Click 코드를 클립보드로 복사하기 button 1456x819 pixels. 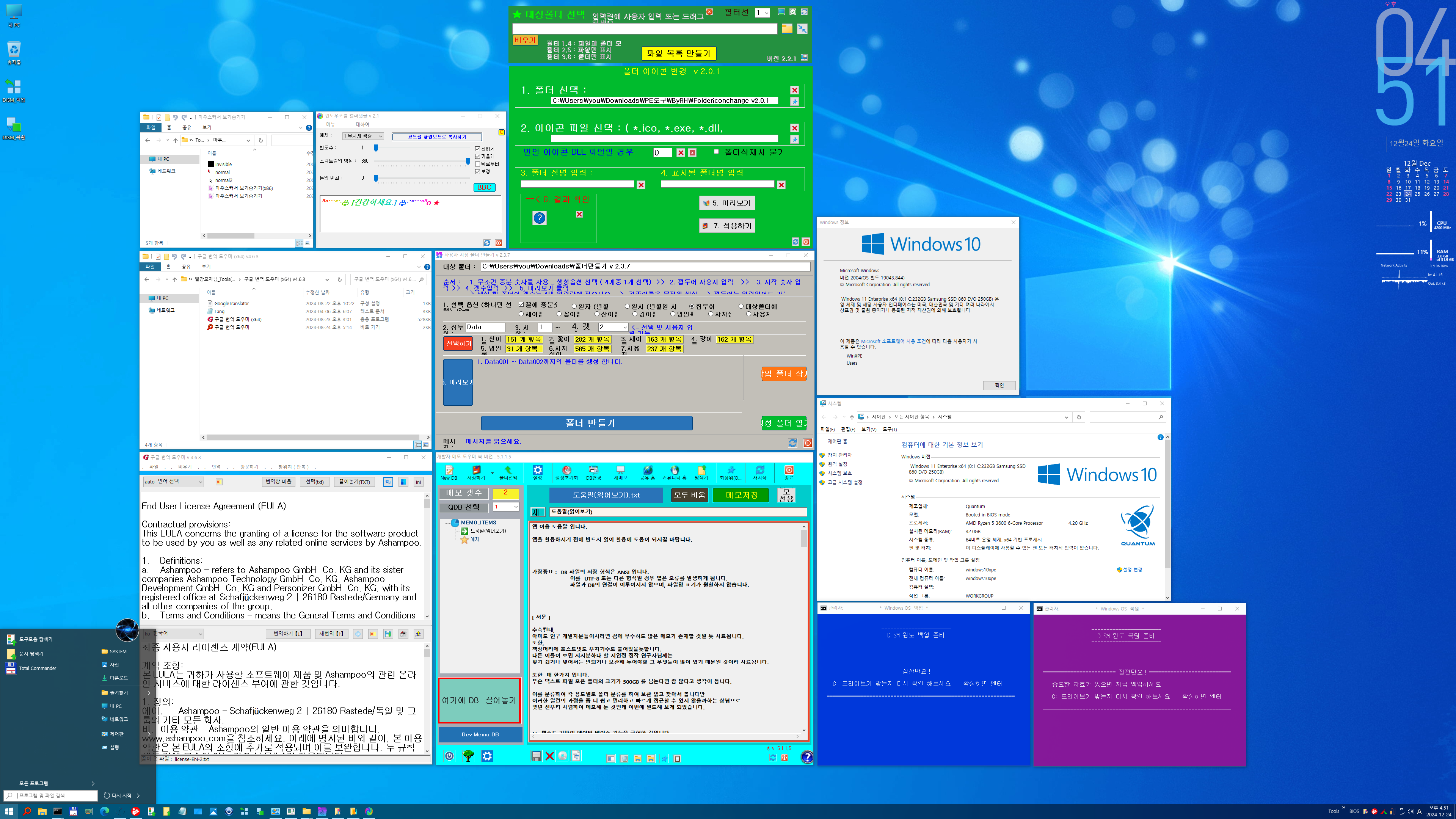click(437, 137)
